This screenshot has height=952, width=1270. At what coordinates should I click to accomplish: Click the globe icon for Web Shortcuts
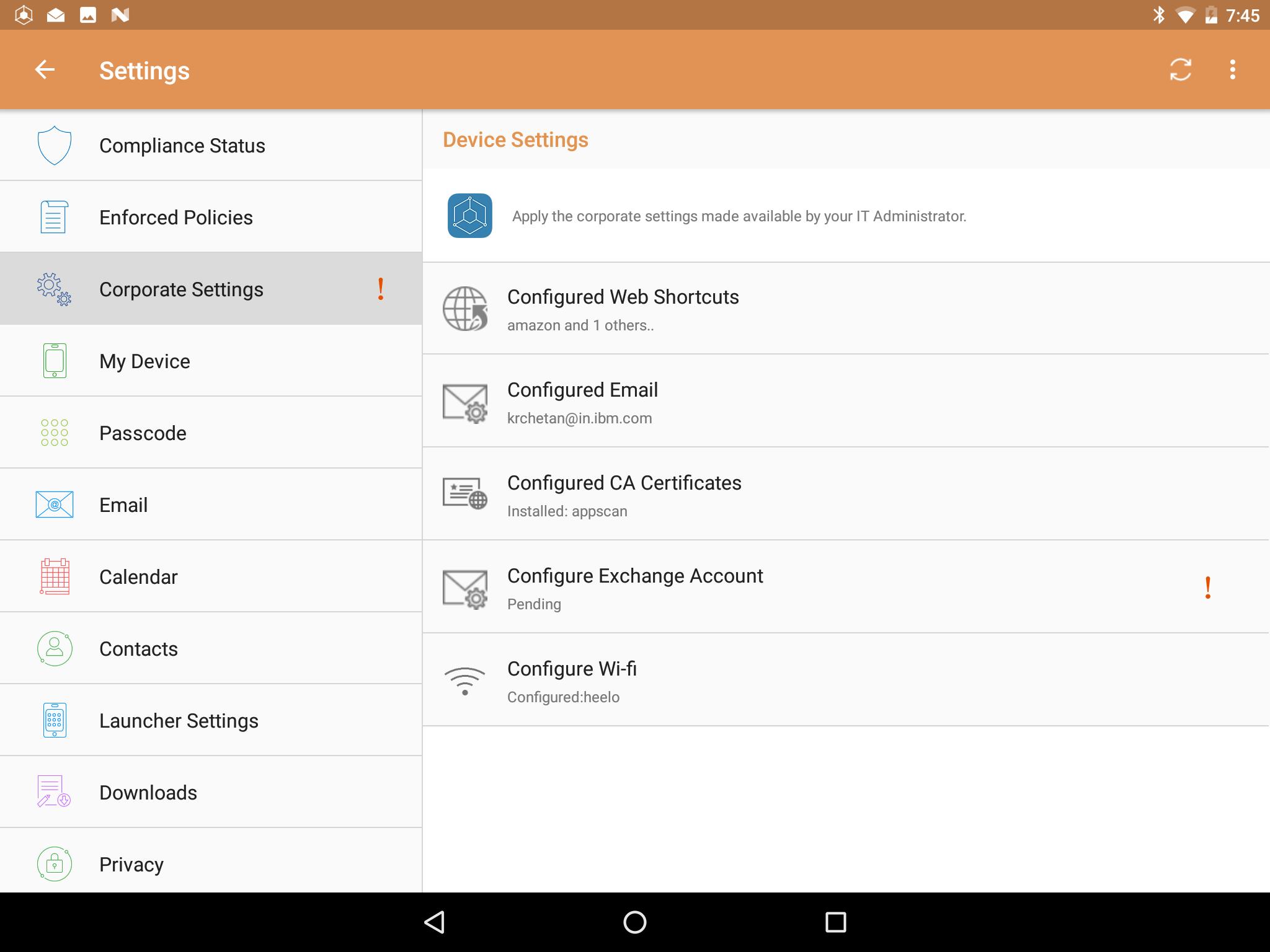(465, 308)
